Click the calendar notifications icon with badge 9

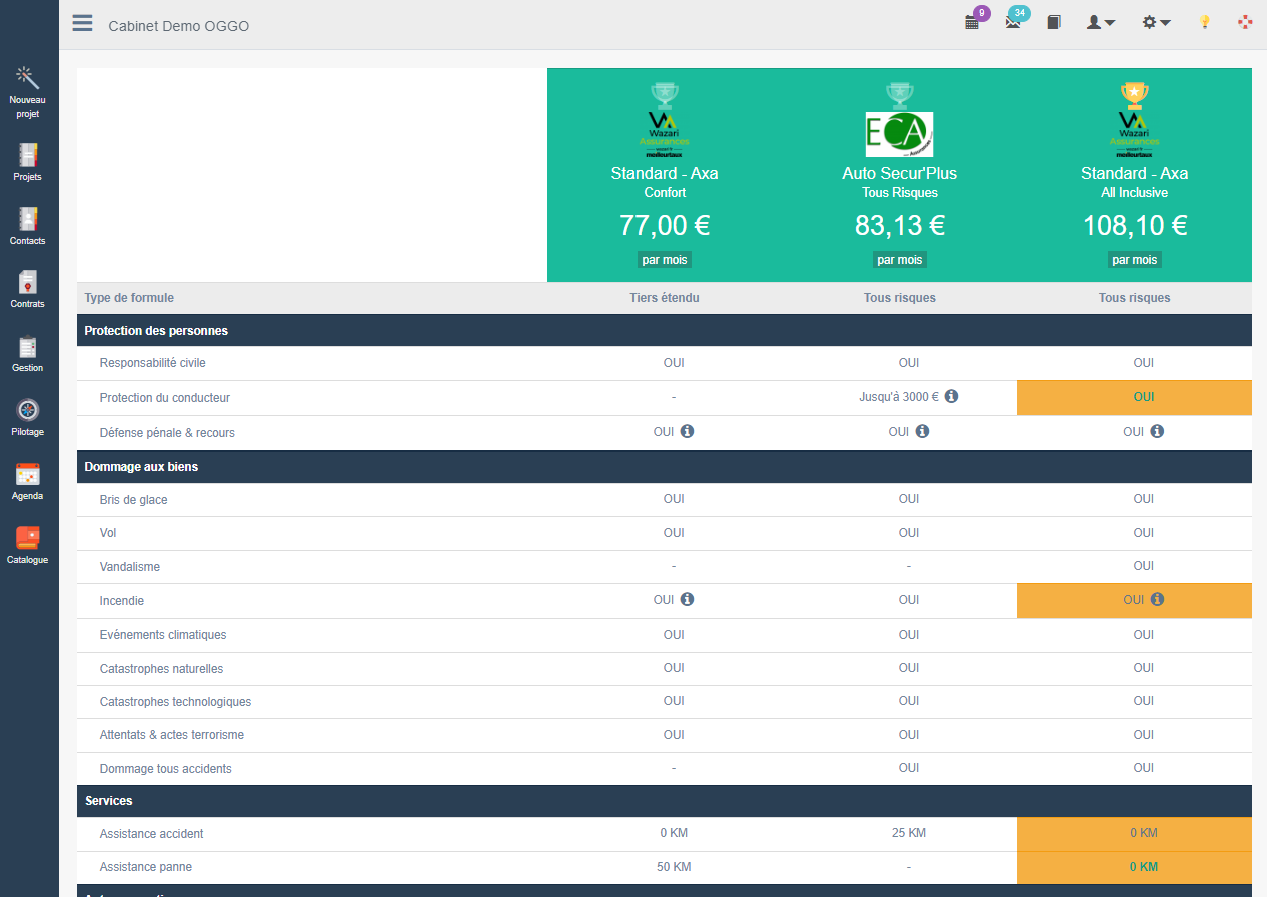[972, 22]
